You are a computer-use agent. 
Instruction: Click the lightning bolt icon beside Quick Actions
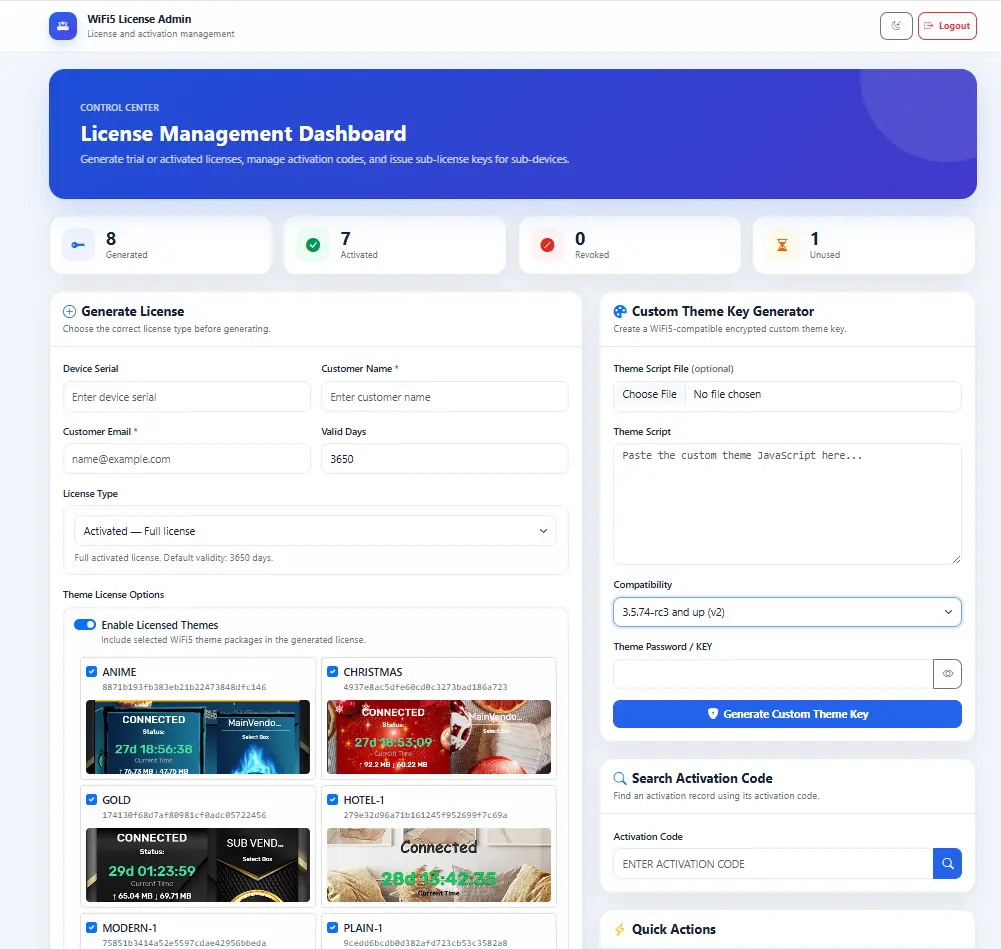620,929
